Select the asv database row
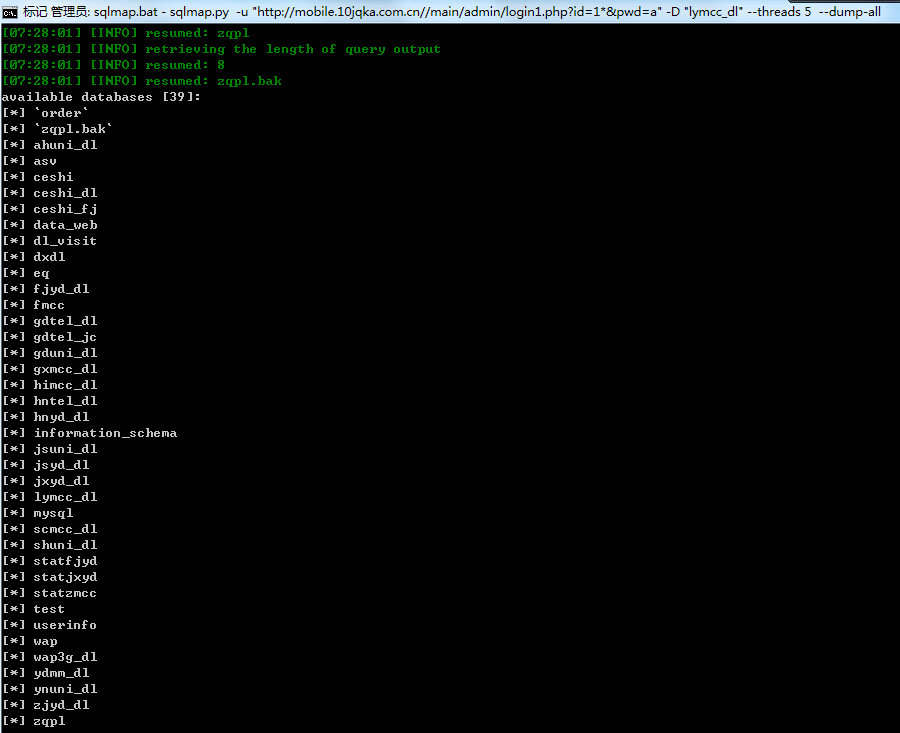This screenshot has height=733, width=900. 29,161
